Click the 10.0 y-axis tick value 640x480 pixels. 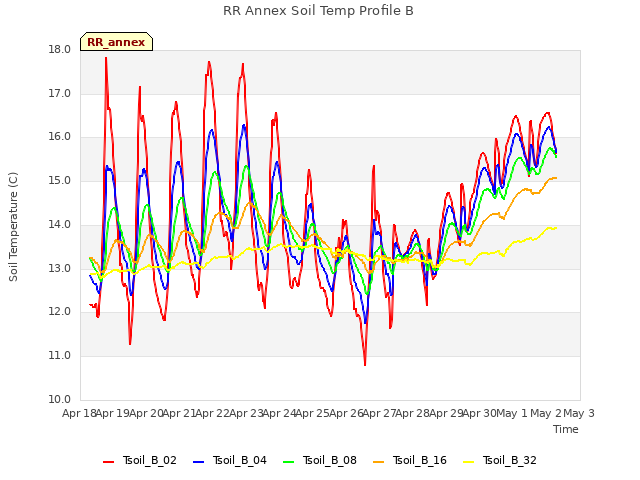[60, 399]
